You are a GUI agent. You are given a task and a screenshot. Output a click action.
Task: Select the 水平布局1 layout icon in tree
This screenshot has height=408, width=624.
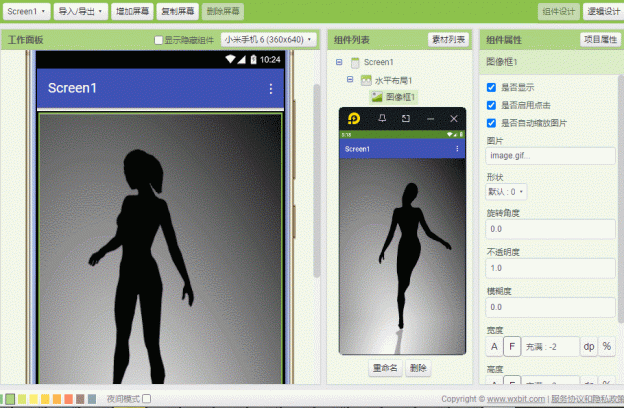[x=366, y=80]
